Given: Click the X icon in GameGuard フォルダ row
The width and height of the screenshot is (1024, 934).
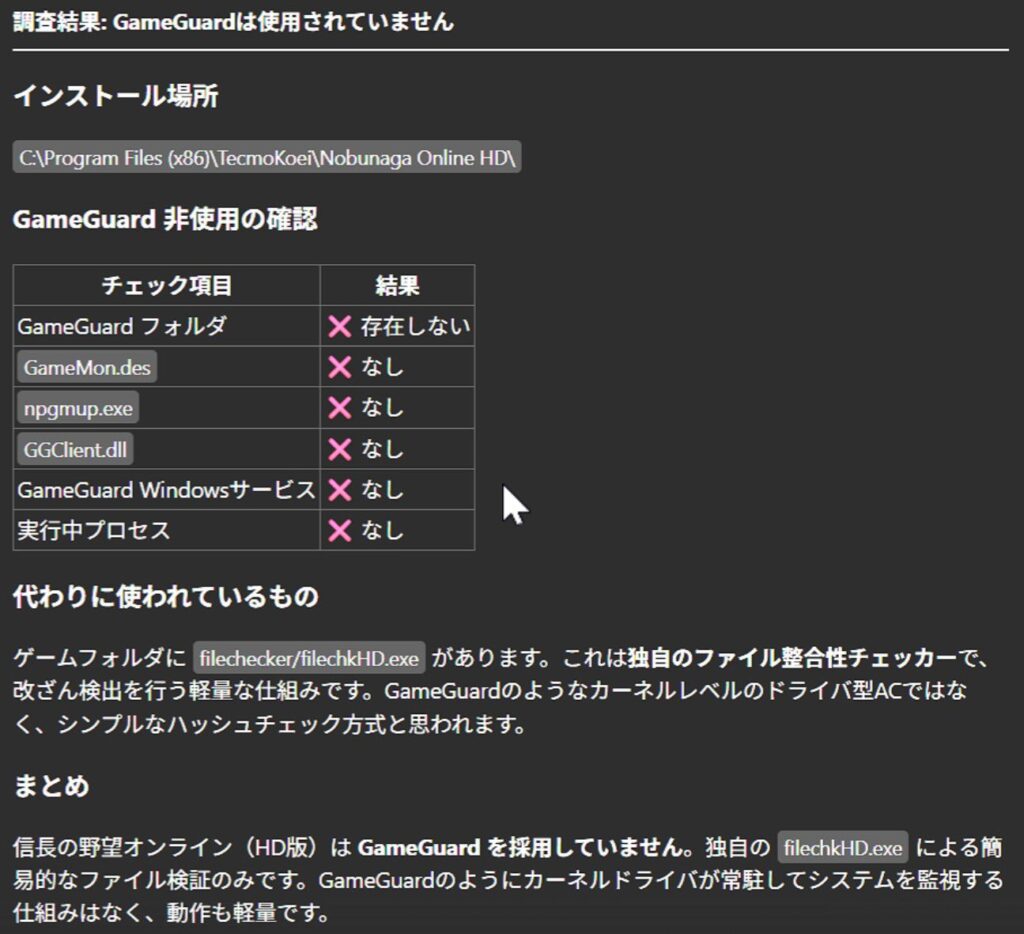Looking at the screenshot, I should point(340,326).
